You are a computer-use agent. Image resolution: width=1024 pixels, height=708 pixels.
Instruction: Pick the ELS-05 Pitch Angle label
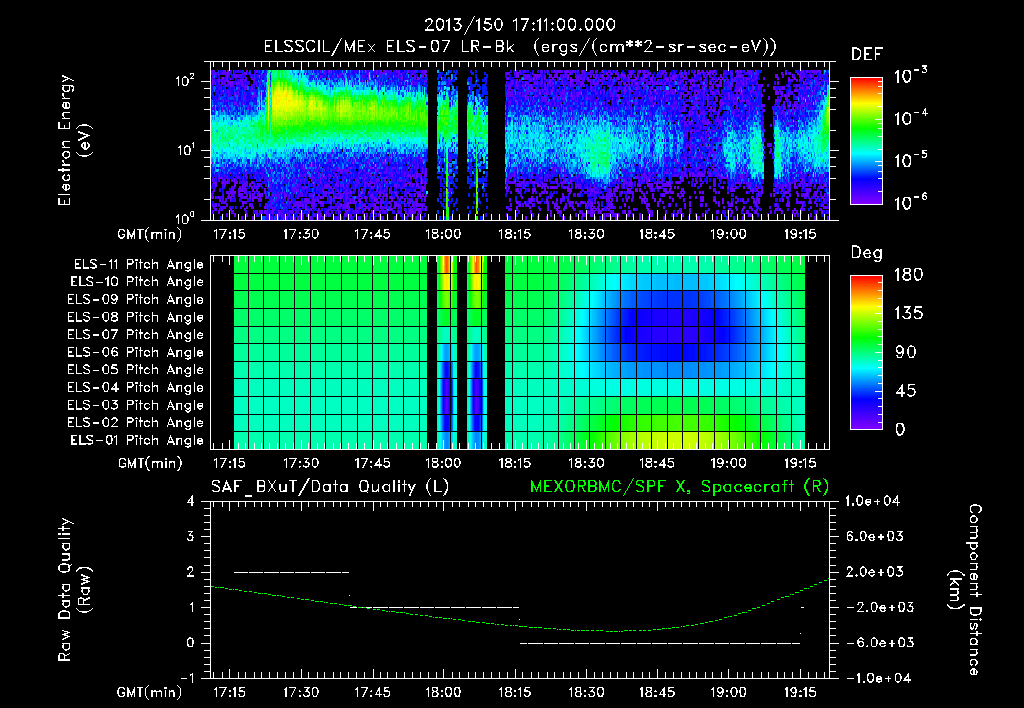tap(135, 370)
